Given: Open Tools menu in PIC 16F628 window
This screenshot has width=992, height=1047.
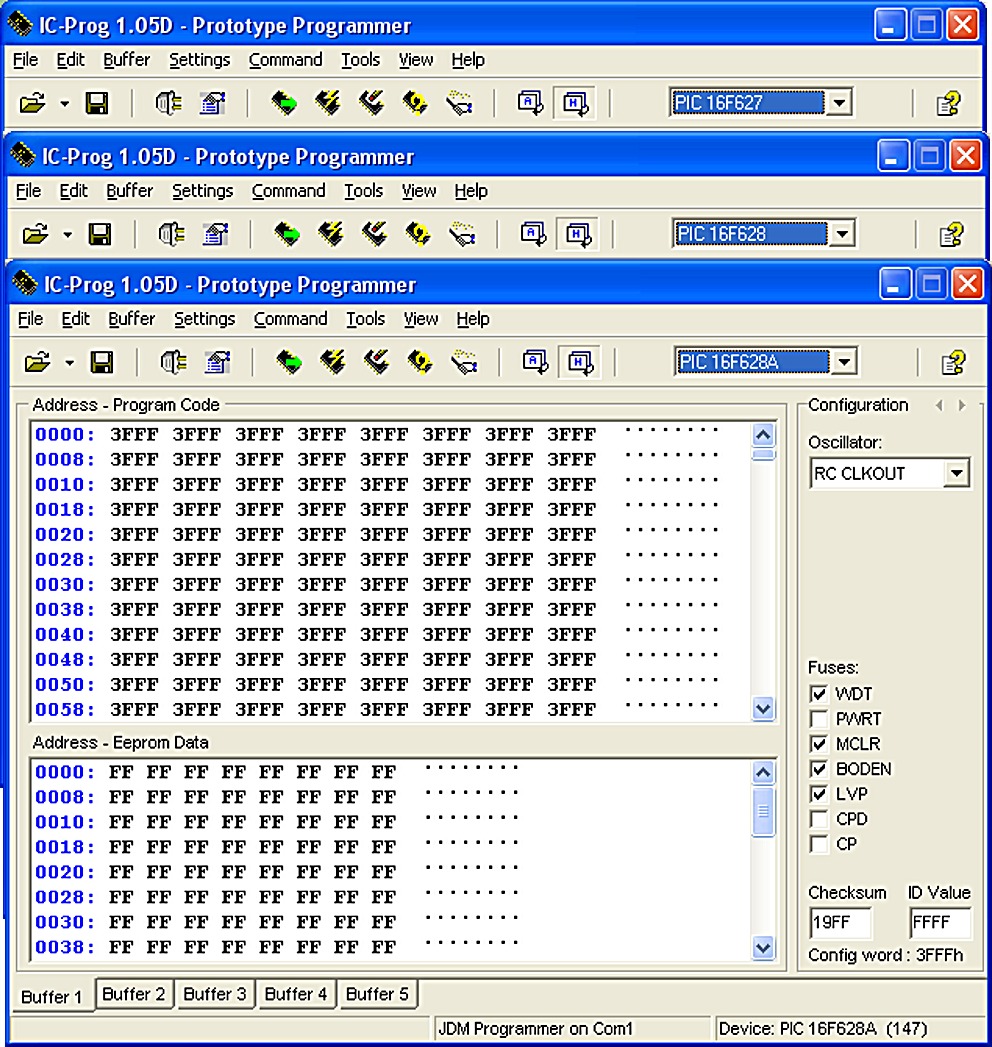Looking at the screenshot, I should pyautogui.click(x=363, y=191).
